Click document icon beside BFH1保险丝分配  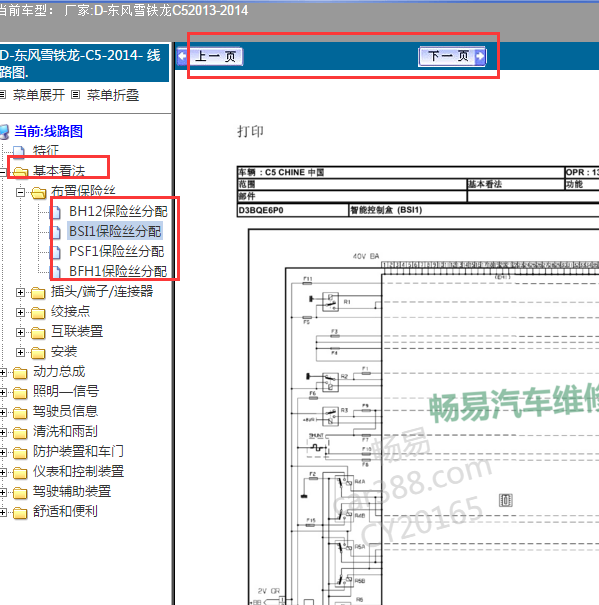coord(56,272)
